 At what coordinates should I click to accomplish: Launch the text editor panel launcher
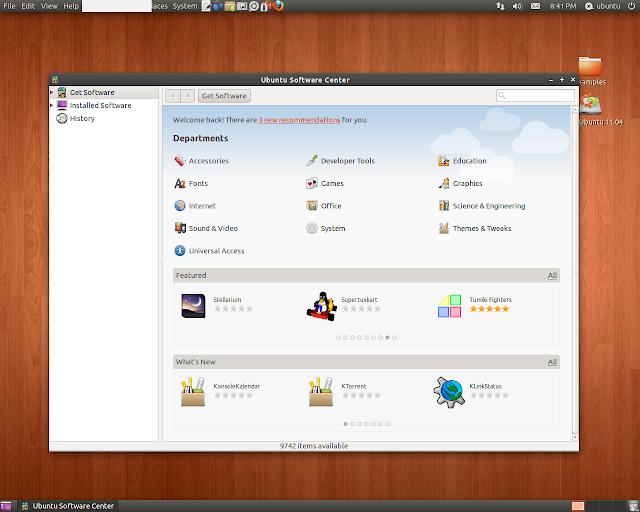[207, 6]
